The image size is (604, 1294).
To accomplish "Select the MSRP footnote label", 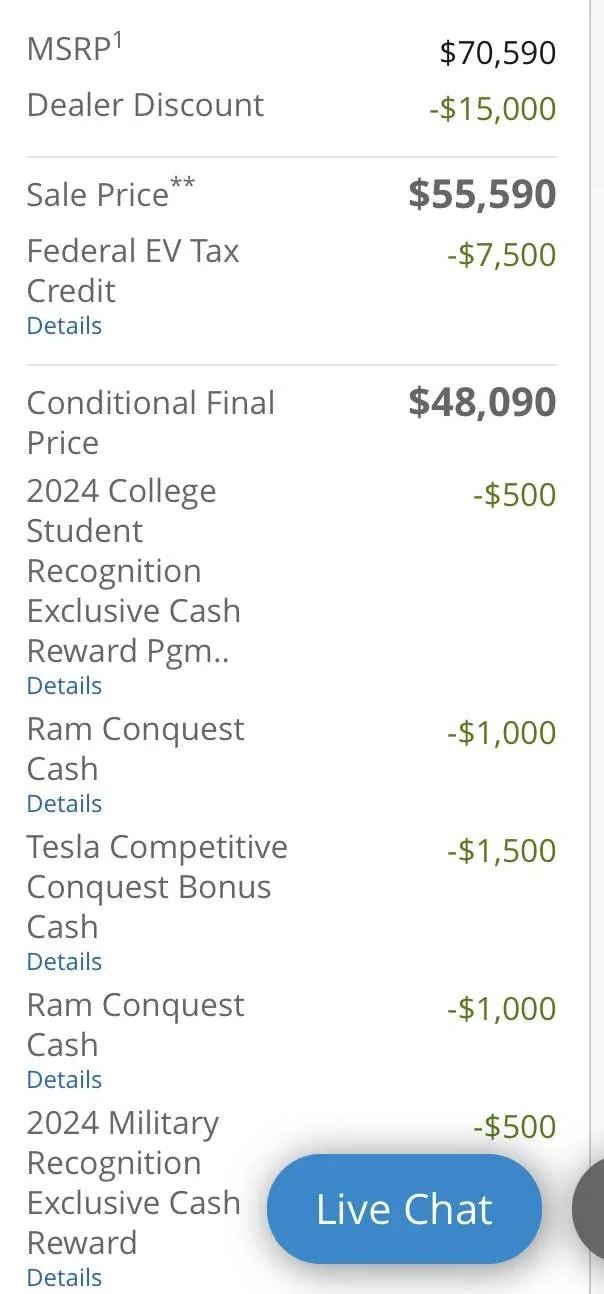I will click(75, 49).
